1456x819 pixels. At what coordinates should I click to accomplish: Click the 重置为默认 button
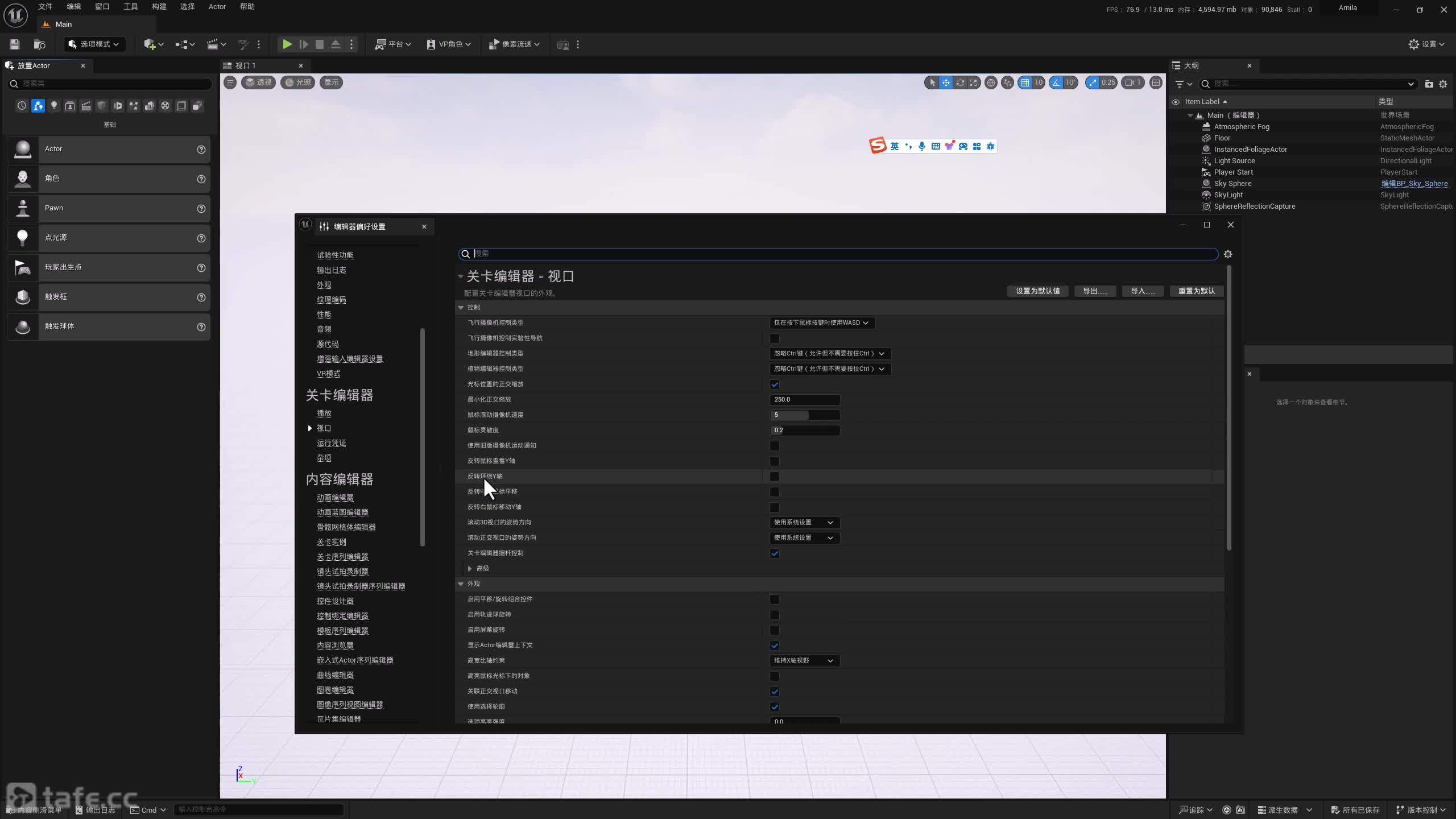point(1197,291)
